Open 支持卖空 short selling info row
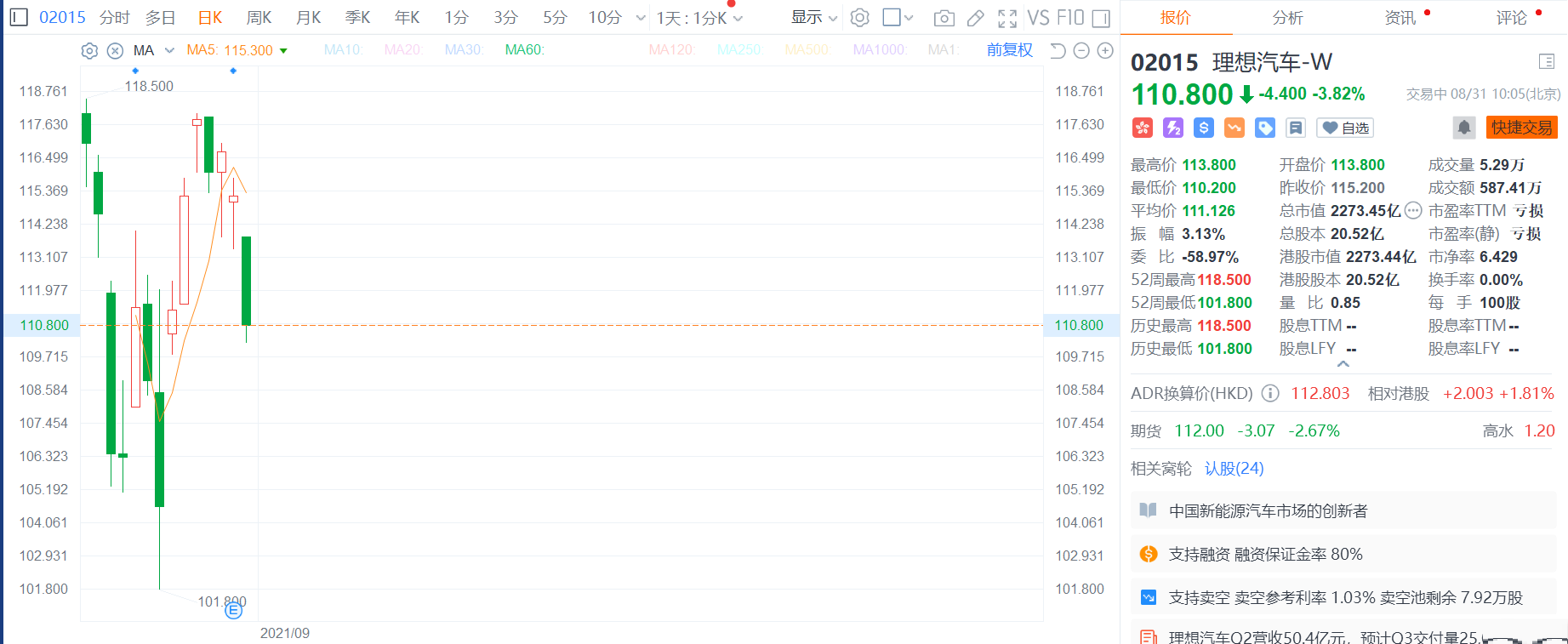The image size is (1568, 644). (x=1344, y=597)
